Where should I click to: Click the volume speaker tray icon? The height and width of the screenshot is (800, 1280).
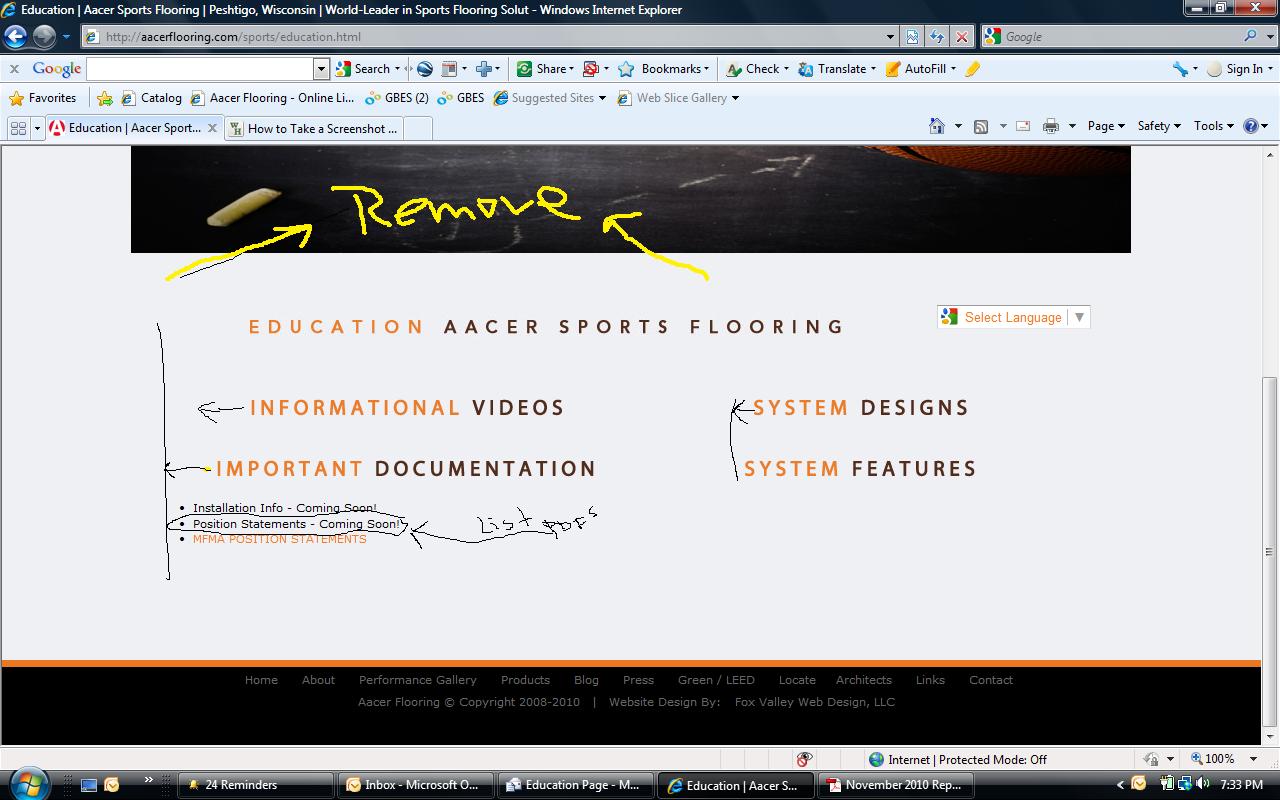coord(1203,784)
